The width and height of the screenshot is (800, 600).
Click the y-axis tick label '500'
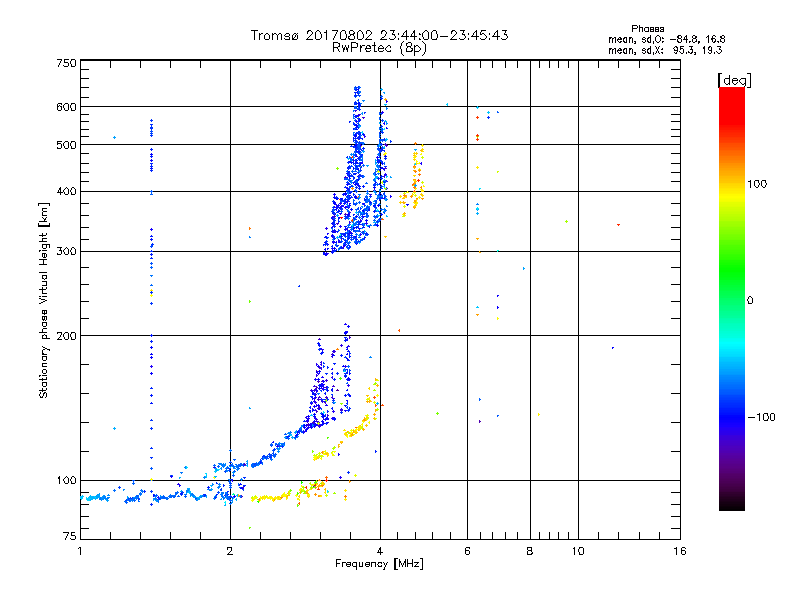pyautogui.click(x=66, y=145)
